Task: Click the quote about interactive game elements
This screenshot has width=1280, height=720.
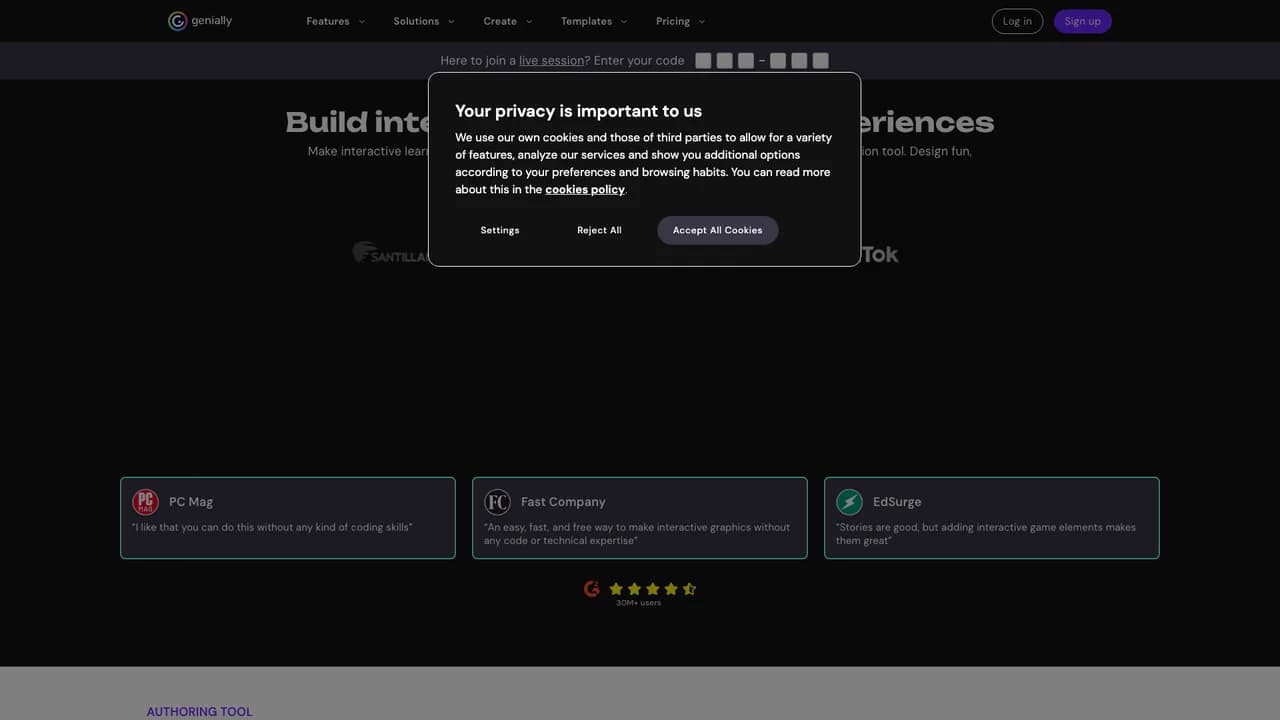Action: pos(986,534)
